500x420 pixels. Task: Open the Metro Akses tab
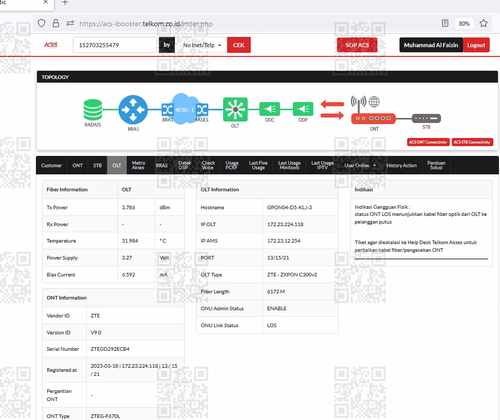138,165
